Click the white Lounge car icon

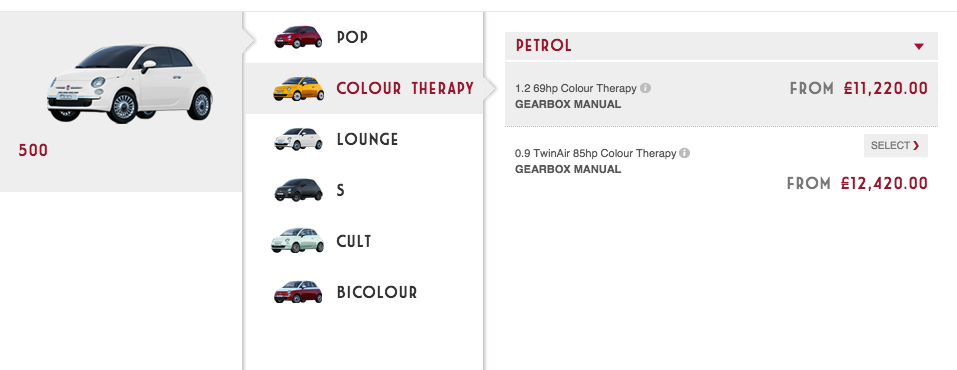(298, 139)
